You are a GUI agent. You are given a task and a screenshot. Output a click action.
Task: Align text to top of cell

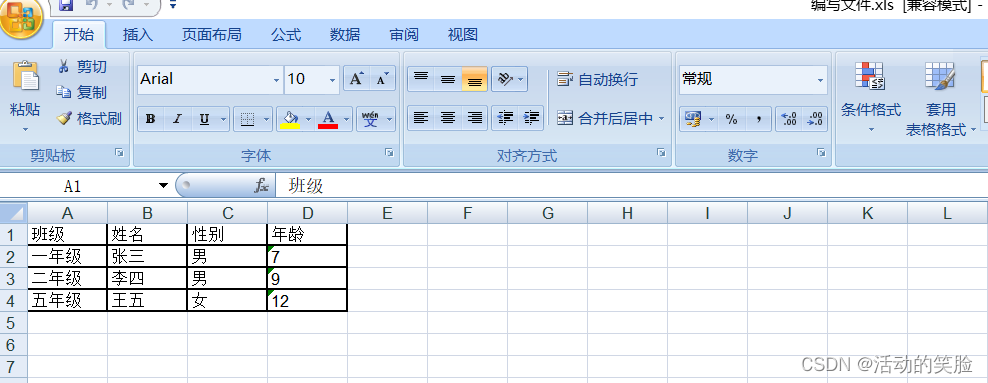click(421, 79)
